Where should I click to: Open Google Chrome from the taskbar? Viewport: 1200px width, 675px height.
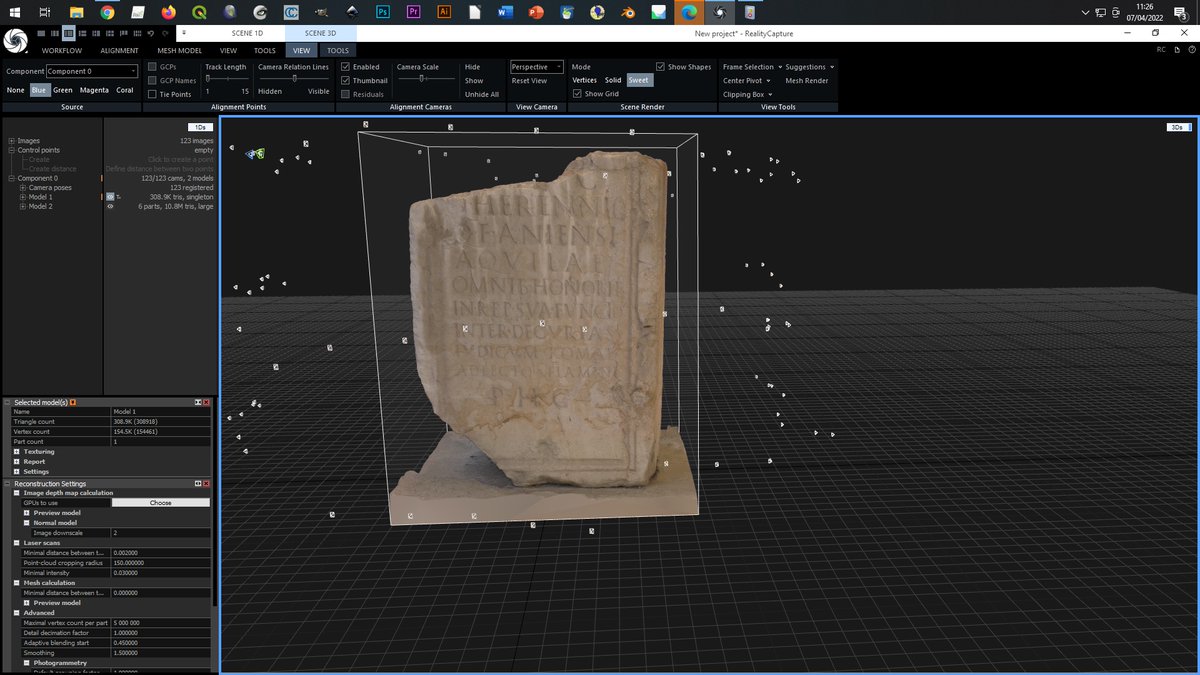pyautogui.click(x=107, y=12)
